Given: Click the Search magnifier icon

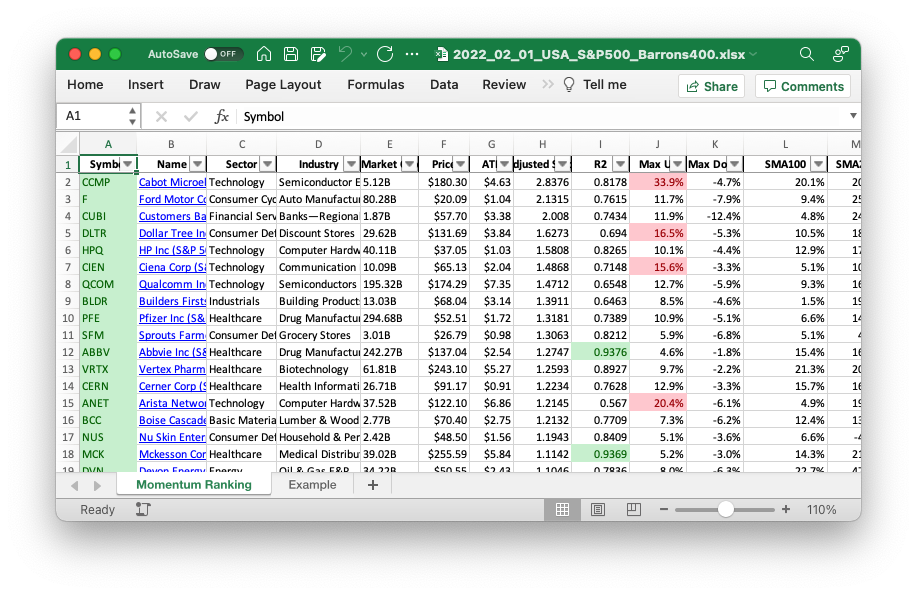Looking at the screenshot, I should [806, 54].
